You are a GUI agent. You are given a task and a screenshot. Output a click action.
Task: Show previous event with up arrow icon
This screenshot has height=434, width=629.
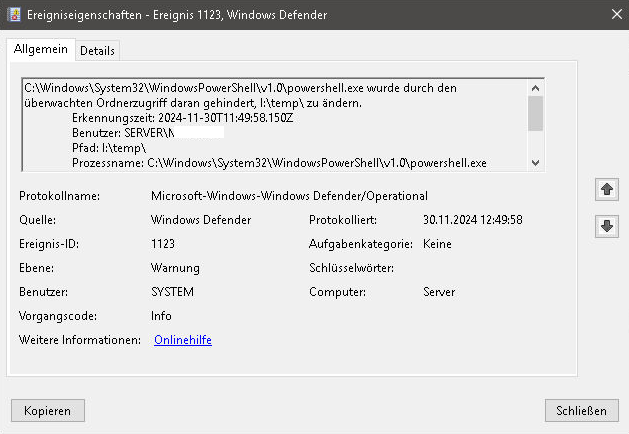[x=607, y=189]
